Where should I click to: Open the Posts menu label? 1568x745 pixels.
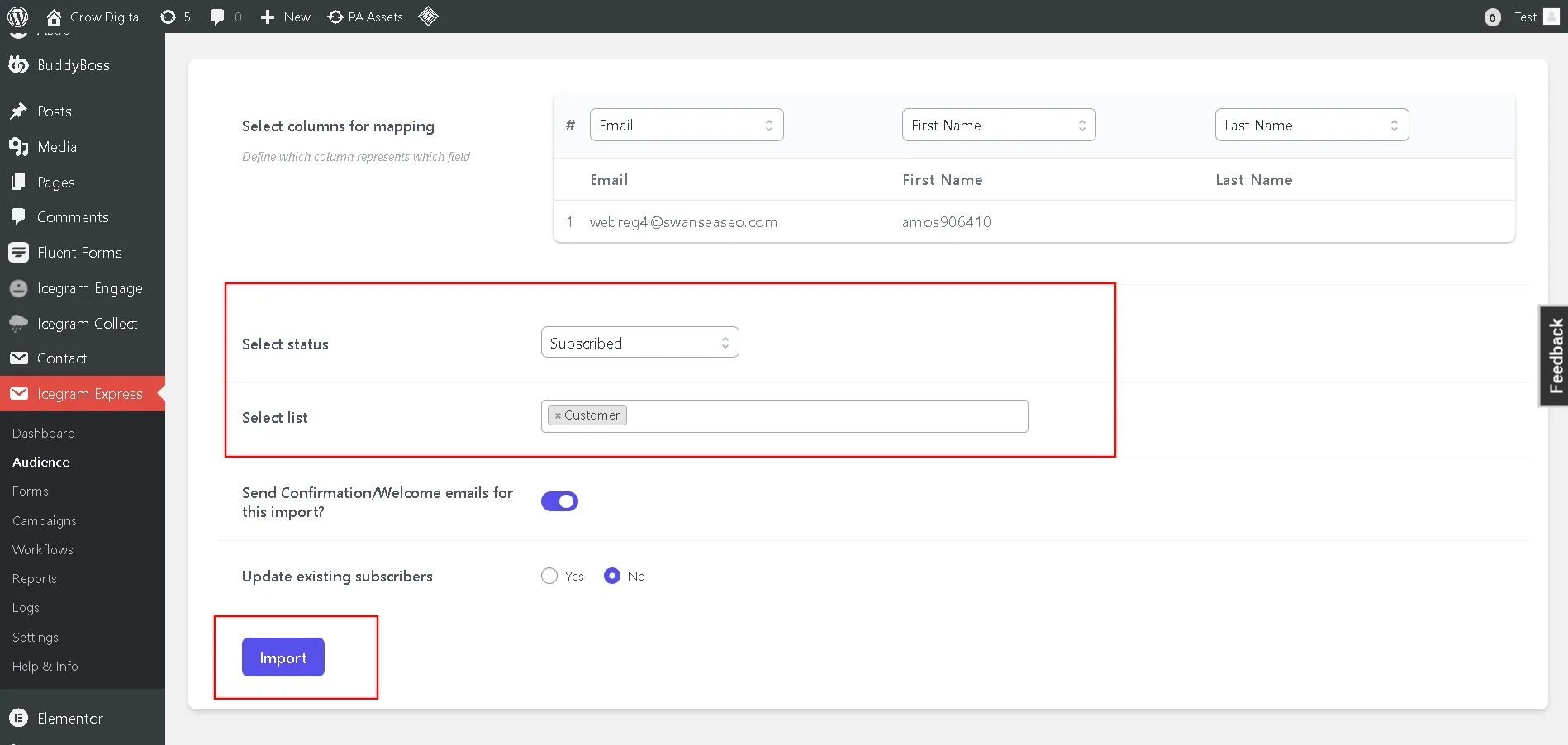pyautogui.click(x=55, y=111)
